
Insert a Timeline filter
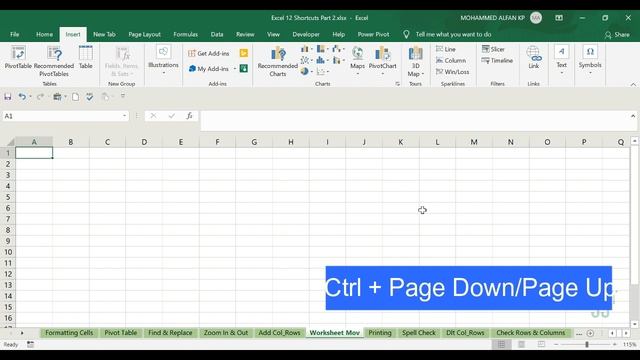pos(497,60)
